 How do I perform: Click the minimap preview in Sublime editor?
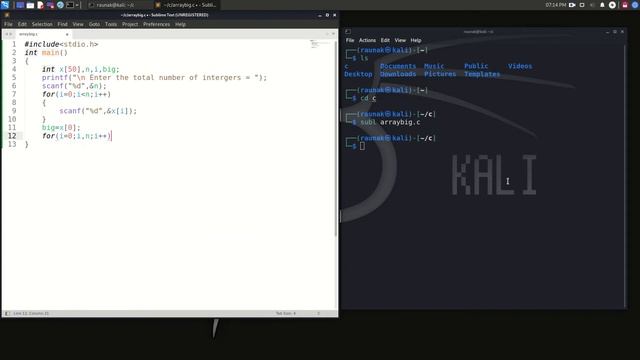pos(320,44)
